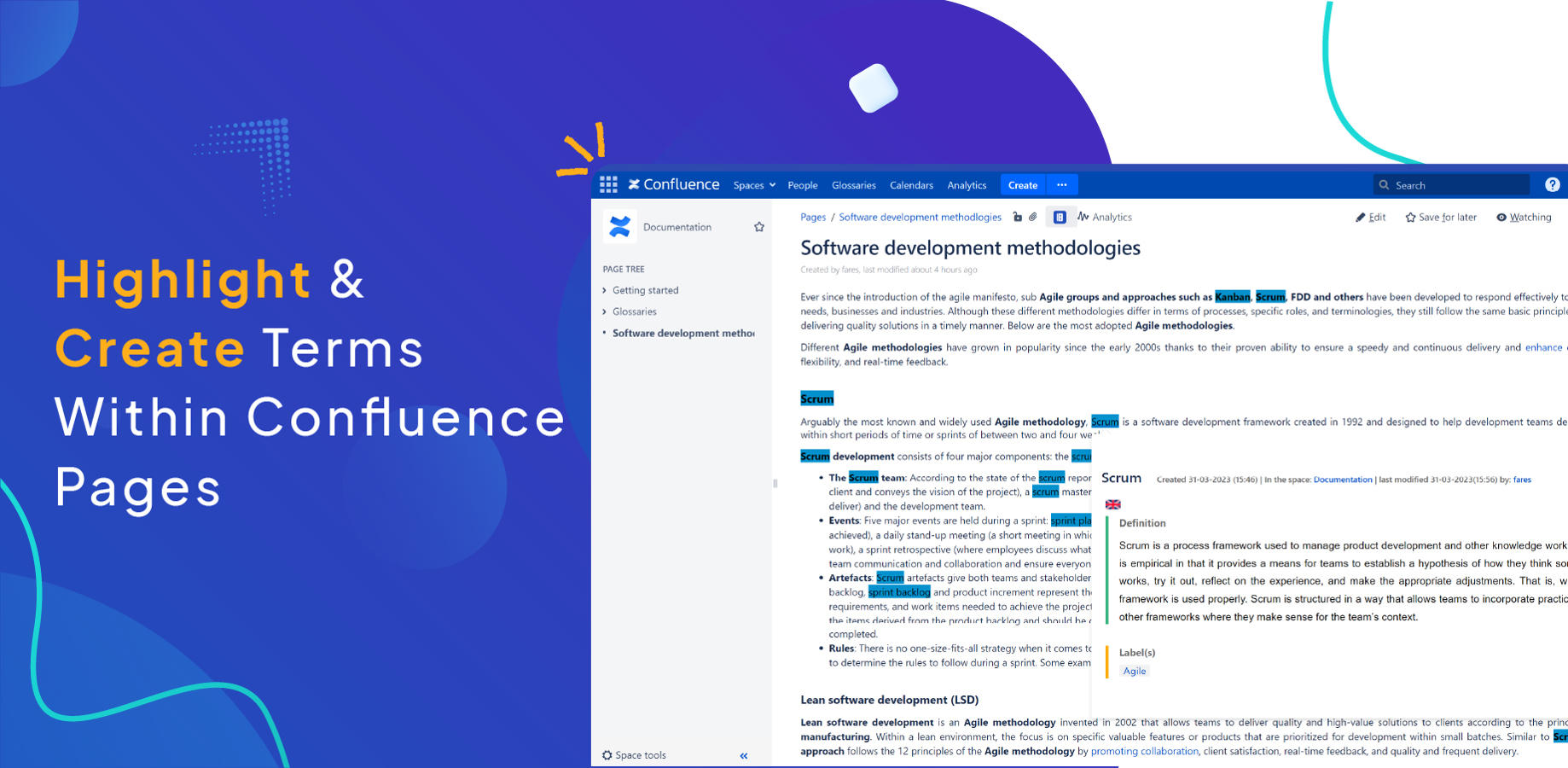Collapse the sidebar with double chevron
1568x768 pixels.
pos(744,755)
